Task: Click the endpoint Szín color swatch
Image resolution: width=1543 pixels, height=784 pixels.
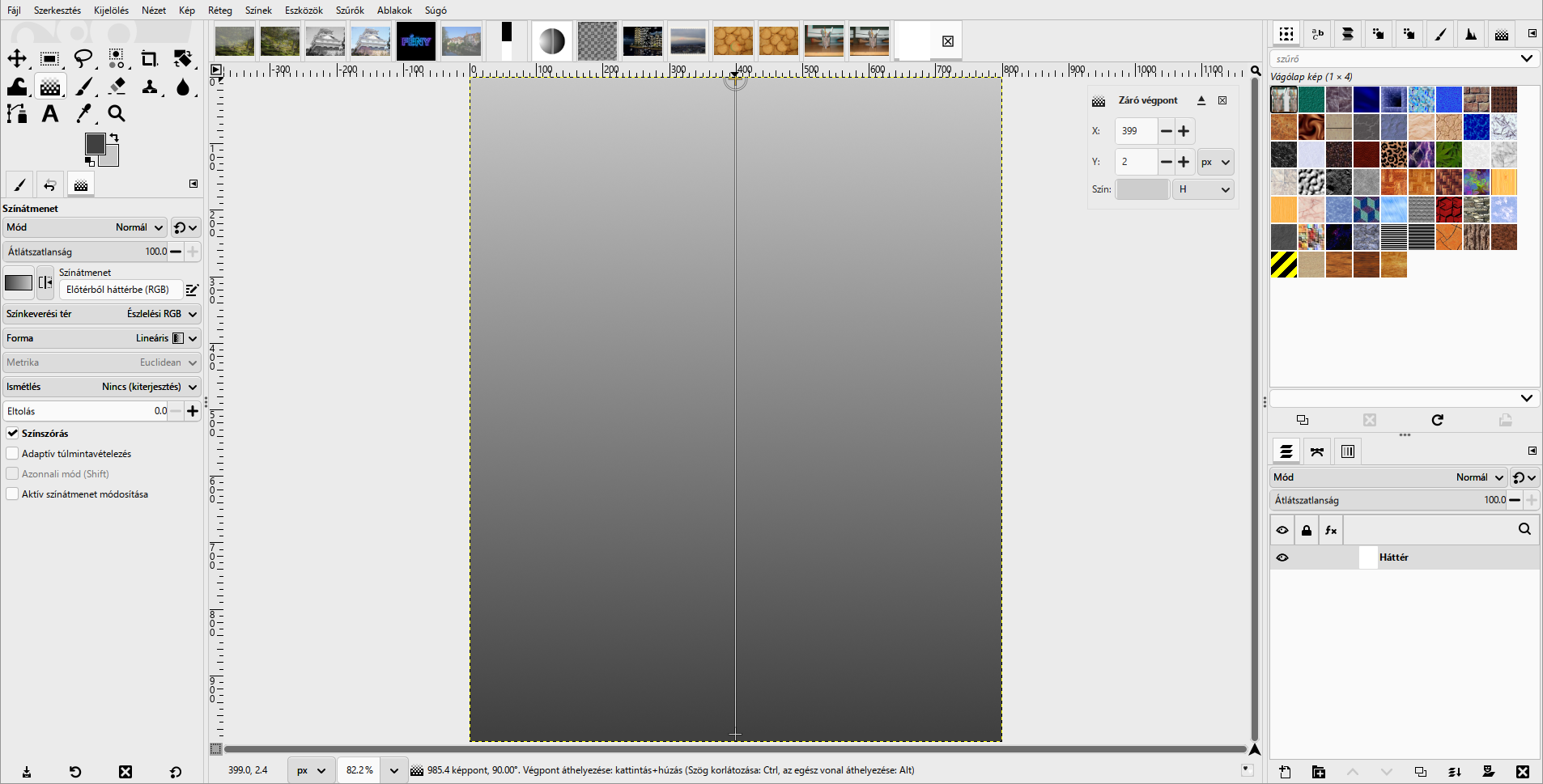Action: (x=1142, y=189)
